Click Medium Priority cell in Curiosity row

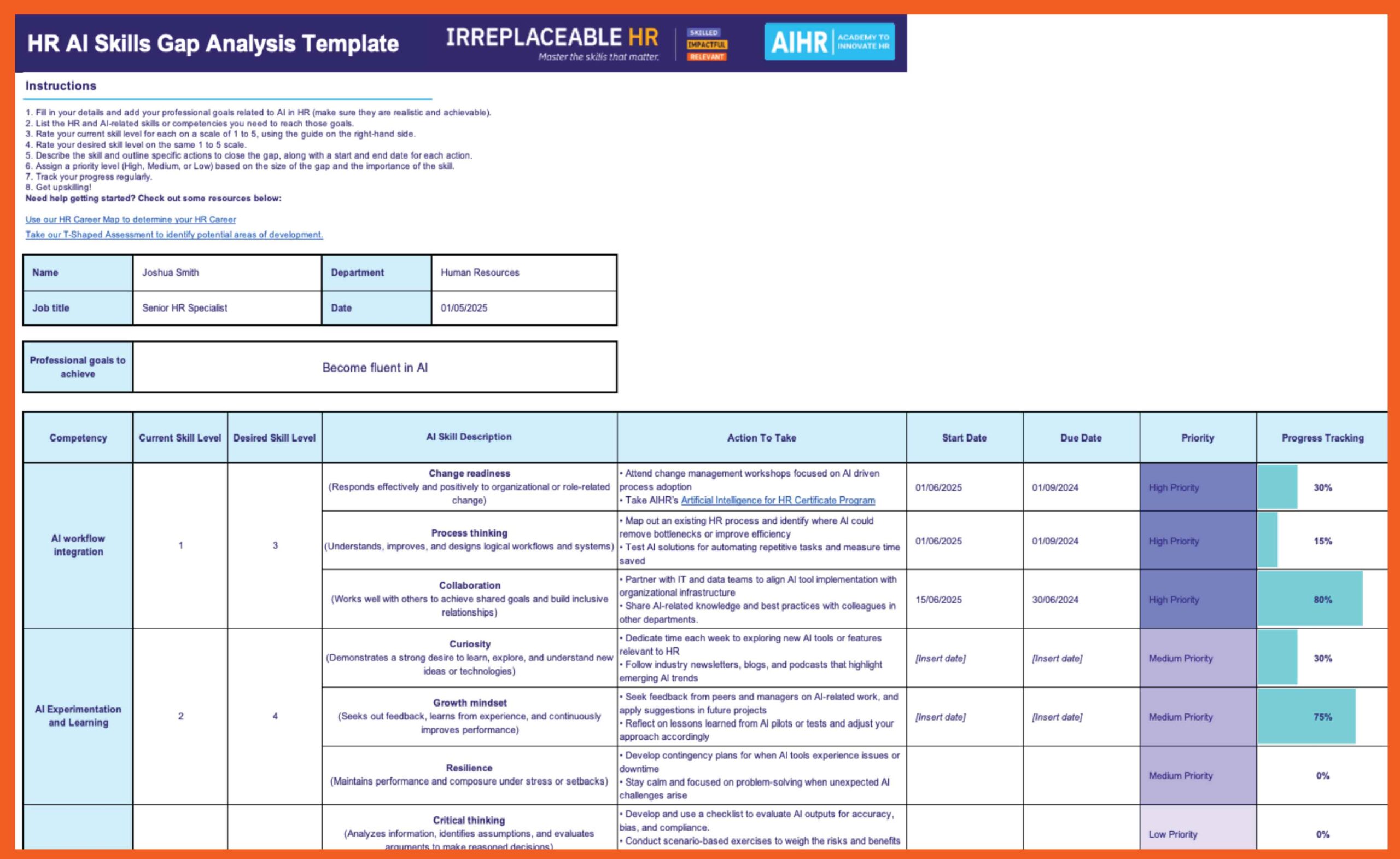coord(1198,658)
